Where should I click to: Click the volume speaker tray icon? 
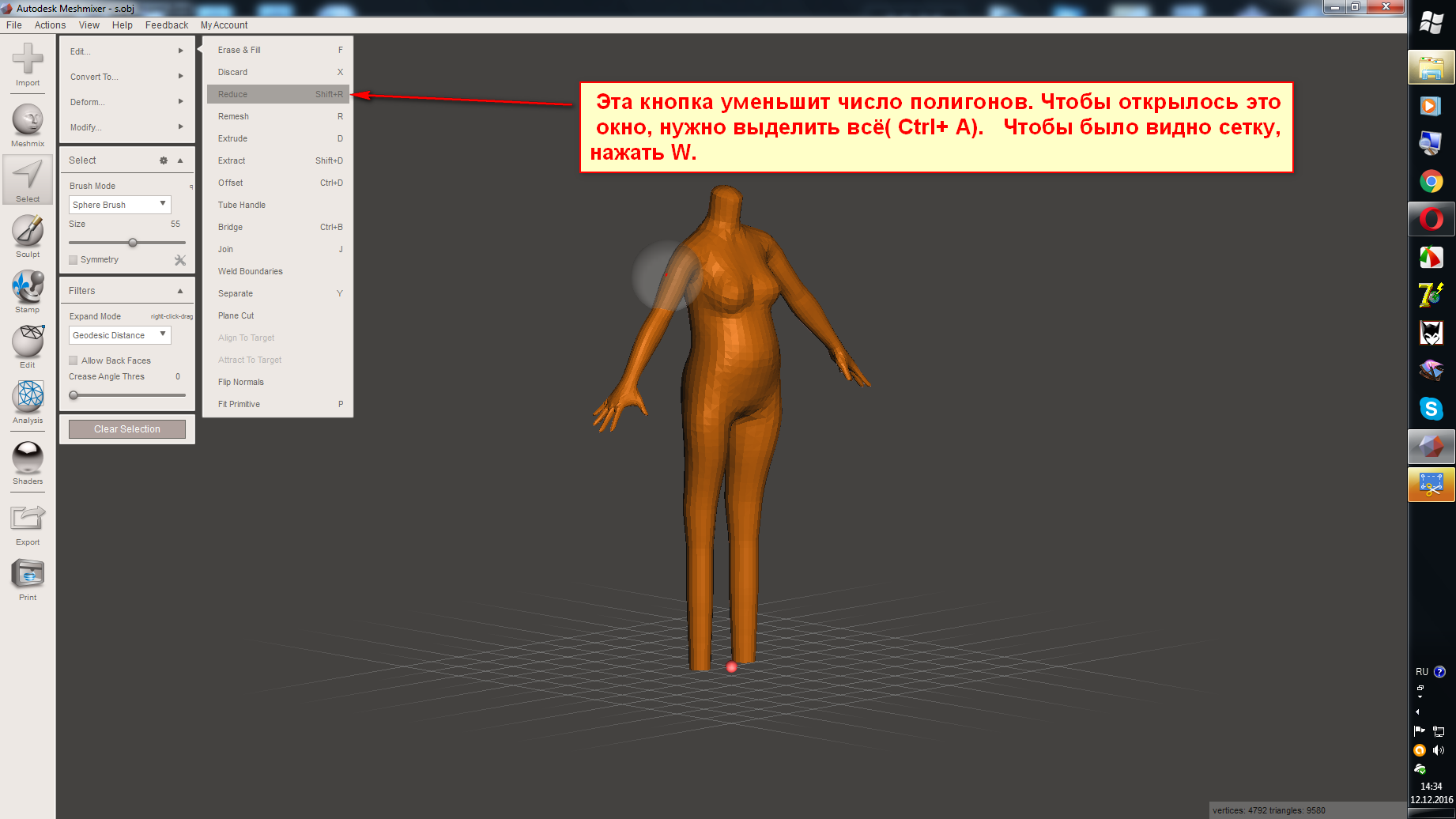1439,750
